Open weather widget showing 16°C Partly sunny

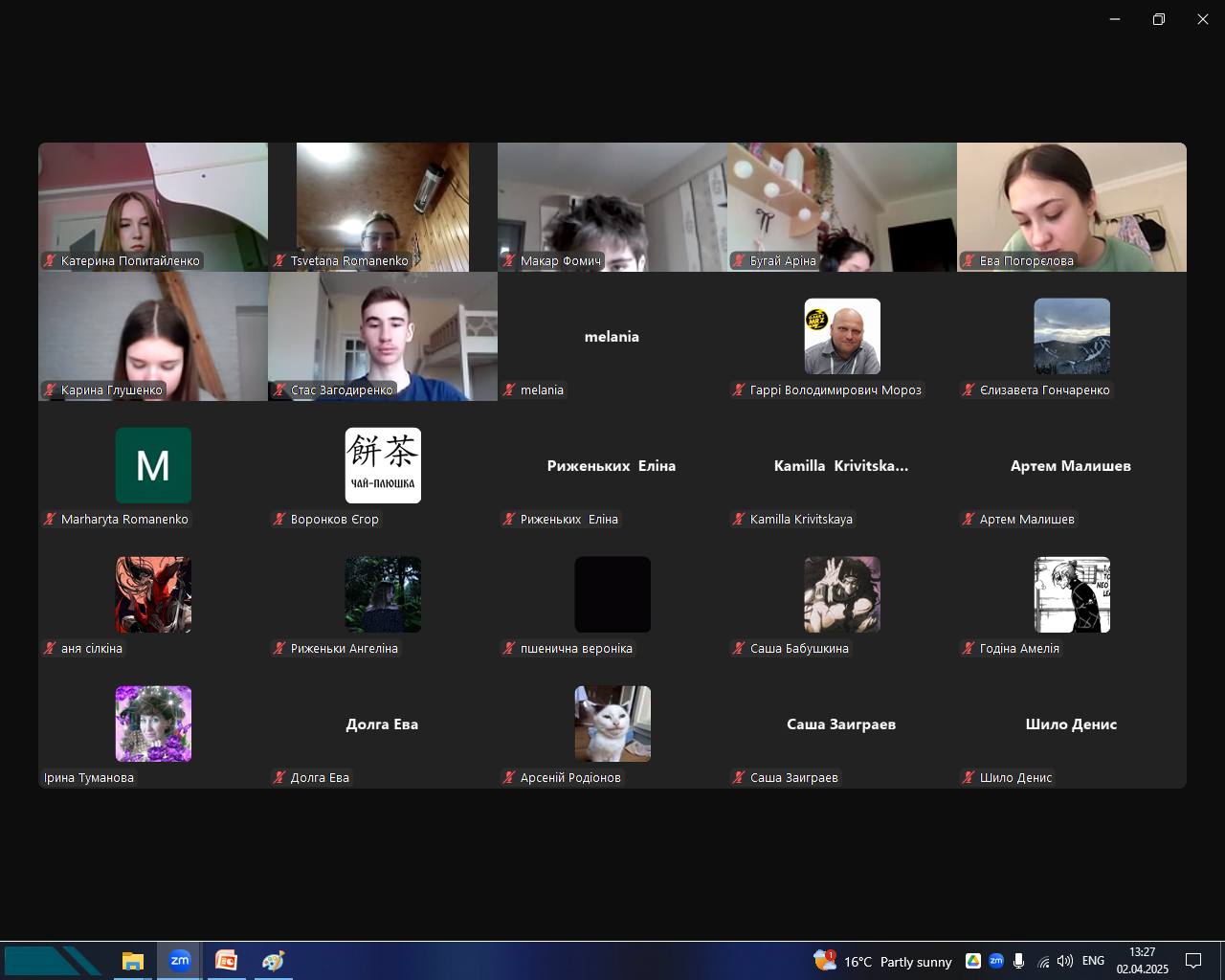(x=882, y=961)
